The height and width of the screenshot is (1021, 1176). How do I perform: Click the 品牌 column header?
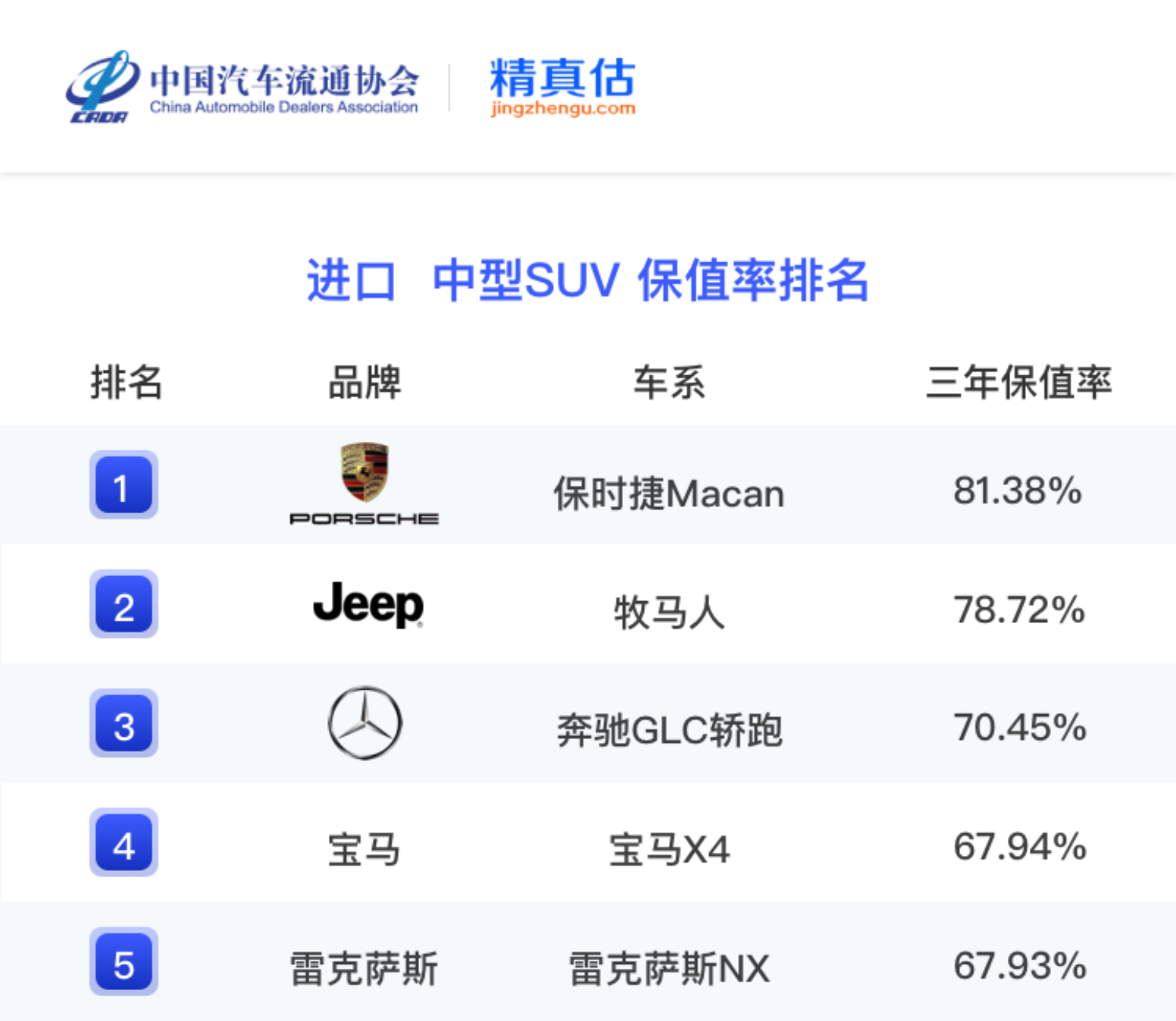point(364,382)
